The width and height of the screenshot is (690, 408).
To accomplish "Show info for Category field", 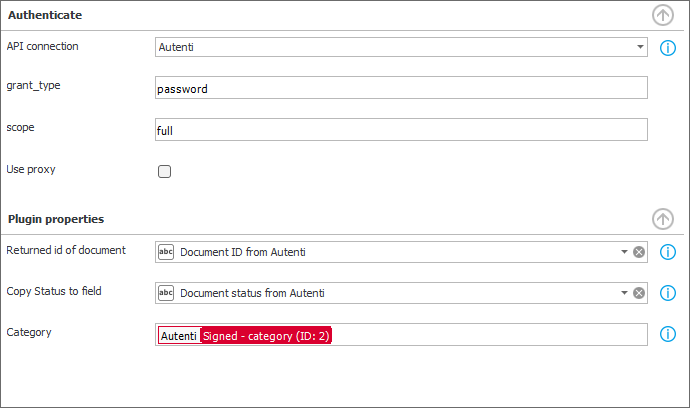I will point(668,334).
